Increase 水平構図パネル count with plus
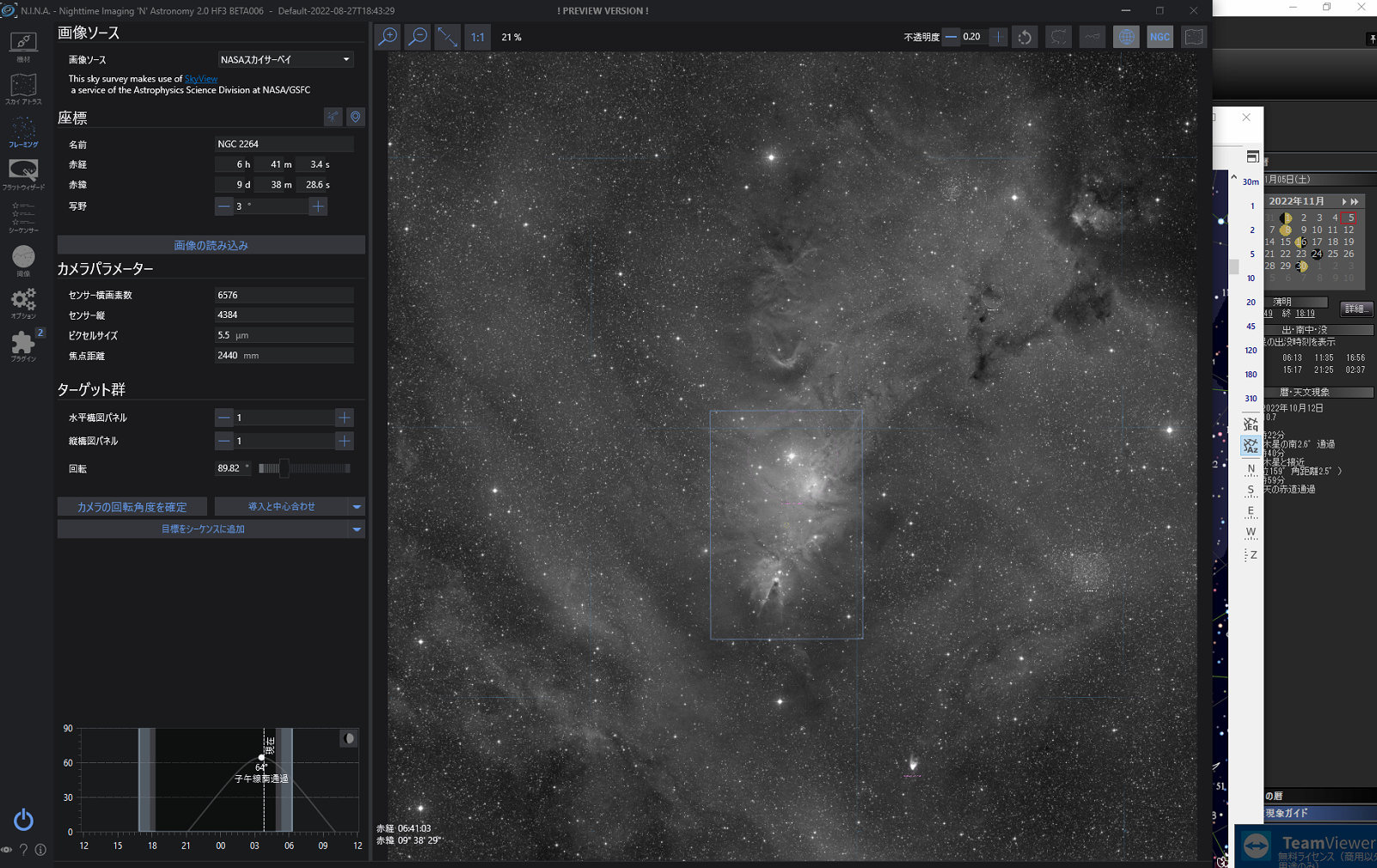This screenshot has height=868, width=1377. click(x=344, y=418)
